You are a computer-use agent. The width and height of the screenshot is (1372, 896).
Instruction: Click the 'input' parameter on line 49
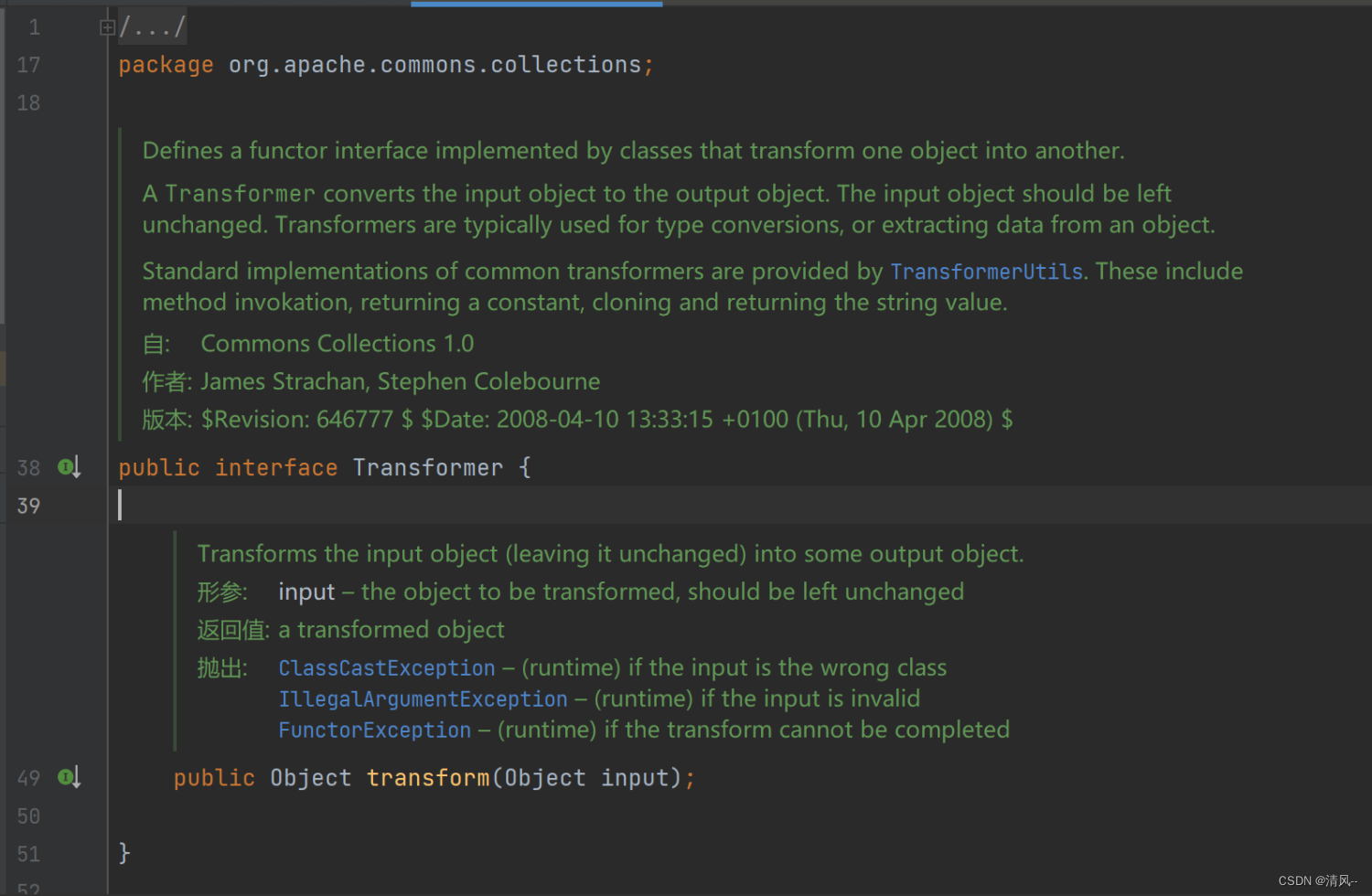coord(635,778)
